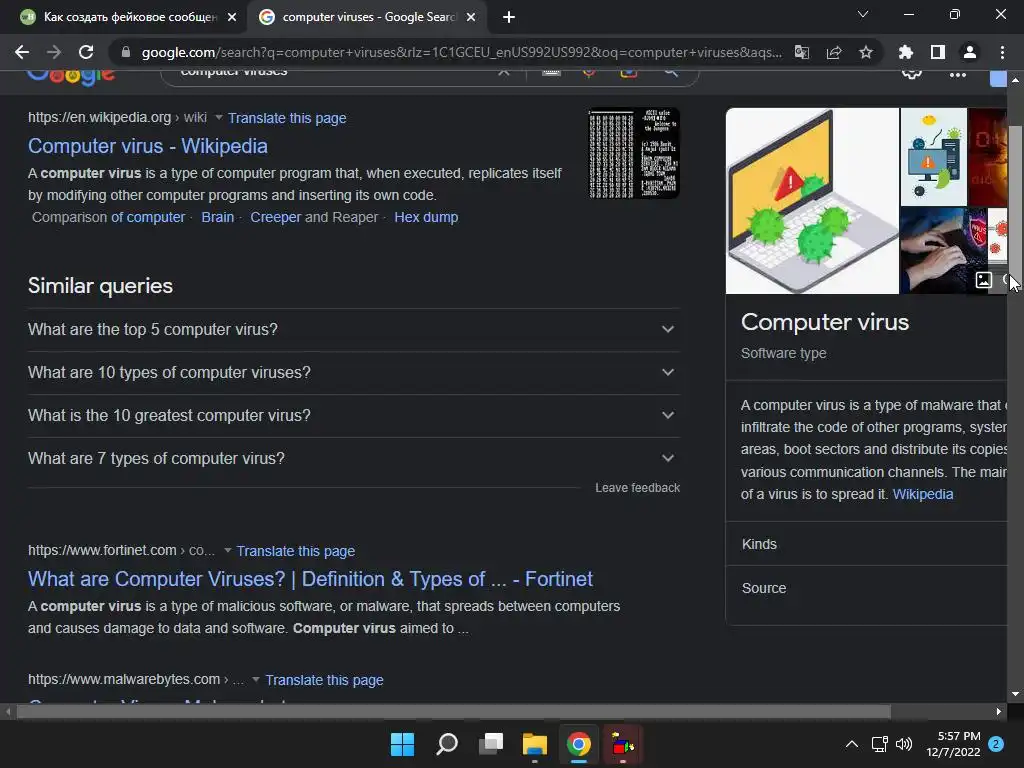Viewport: 1024px width, 768px height.
Task: Expand 'What are the top 5 computer virus?'
Action: pyautogui.click(x=353, y=330)
